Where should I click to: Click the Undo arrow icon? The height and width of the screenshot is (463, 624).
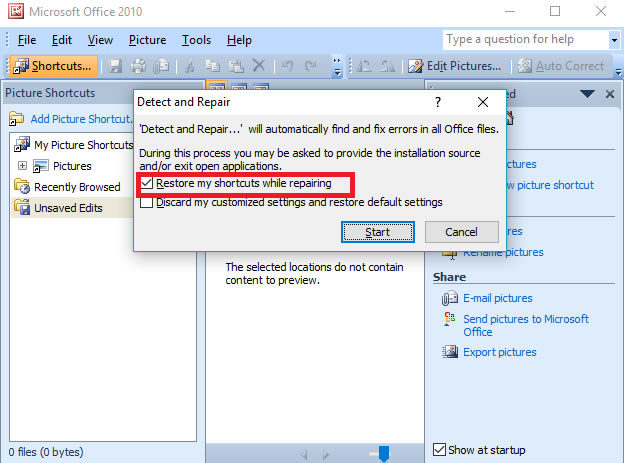tap(287, 66)
